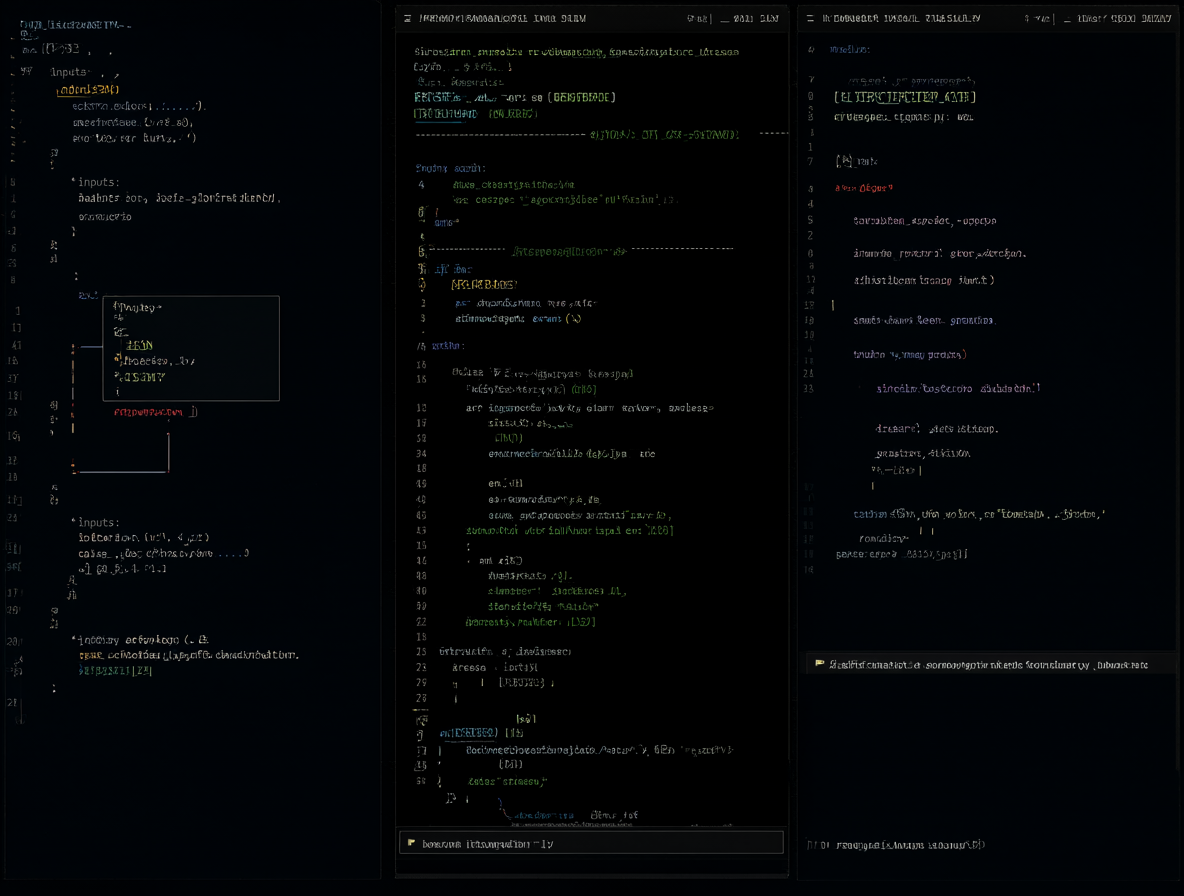Open the hamburger menu in the middle panel header
The width and height of the screenshot is (1184, 896).
click(408, 18)
